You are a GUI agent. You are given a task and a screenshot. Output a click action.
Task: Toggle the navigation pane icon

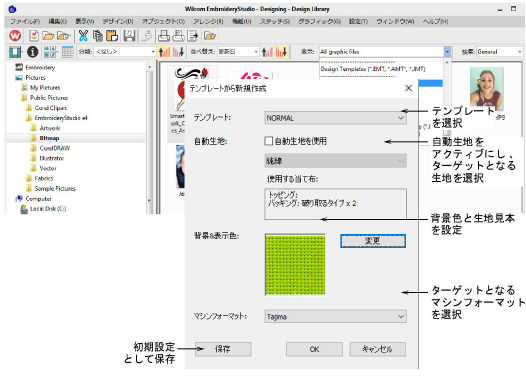[x=15, y=52]
